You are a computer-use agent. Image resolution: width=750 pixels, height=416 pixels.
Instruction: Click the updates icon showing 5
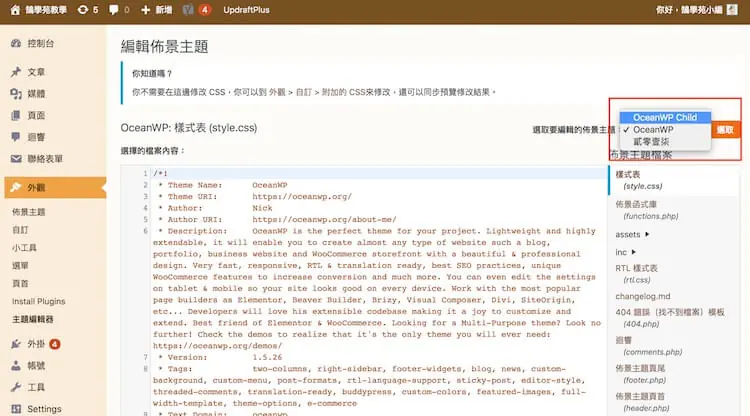[83, 10]
